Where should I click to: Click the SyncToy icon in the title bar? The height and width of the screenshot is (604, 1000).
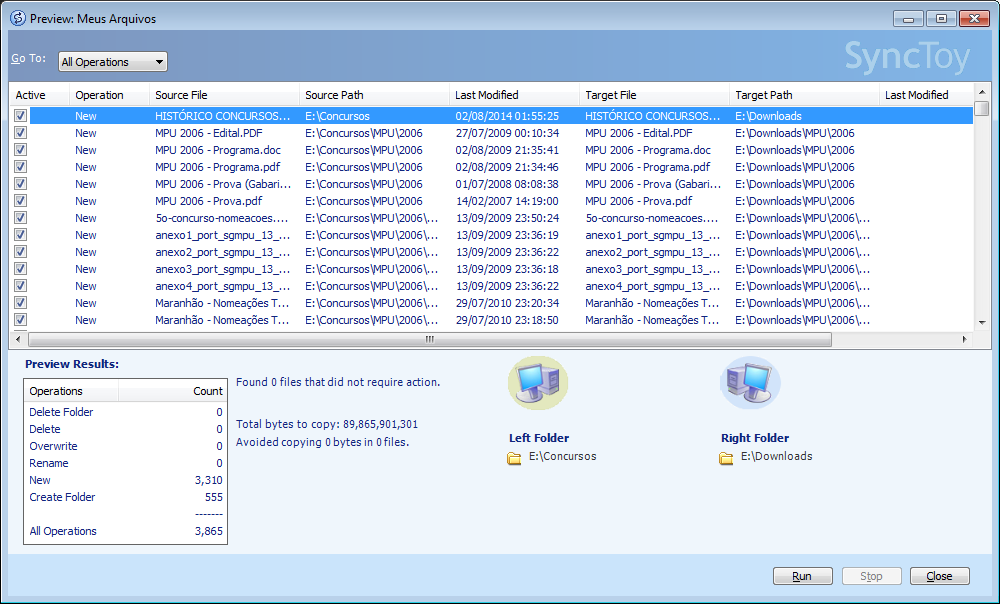point(17,18)
